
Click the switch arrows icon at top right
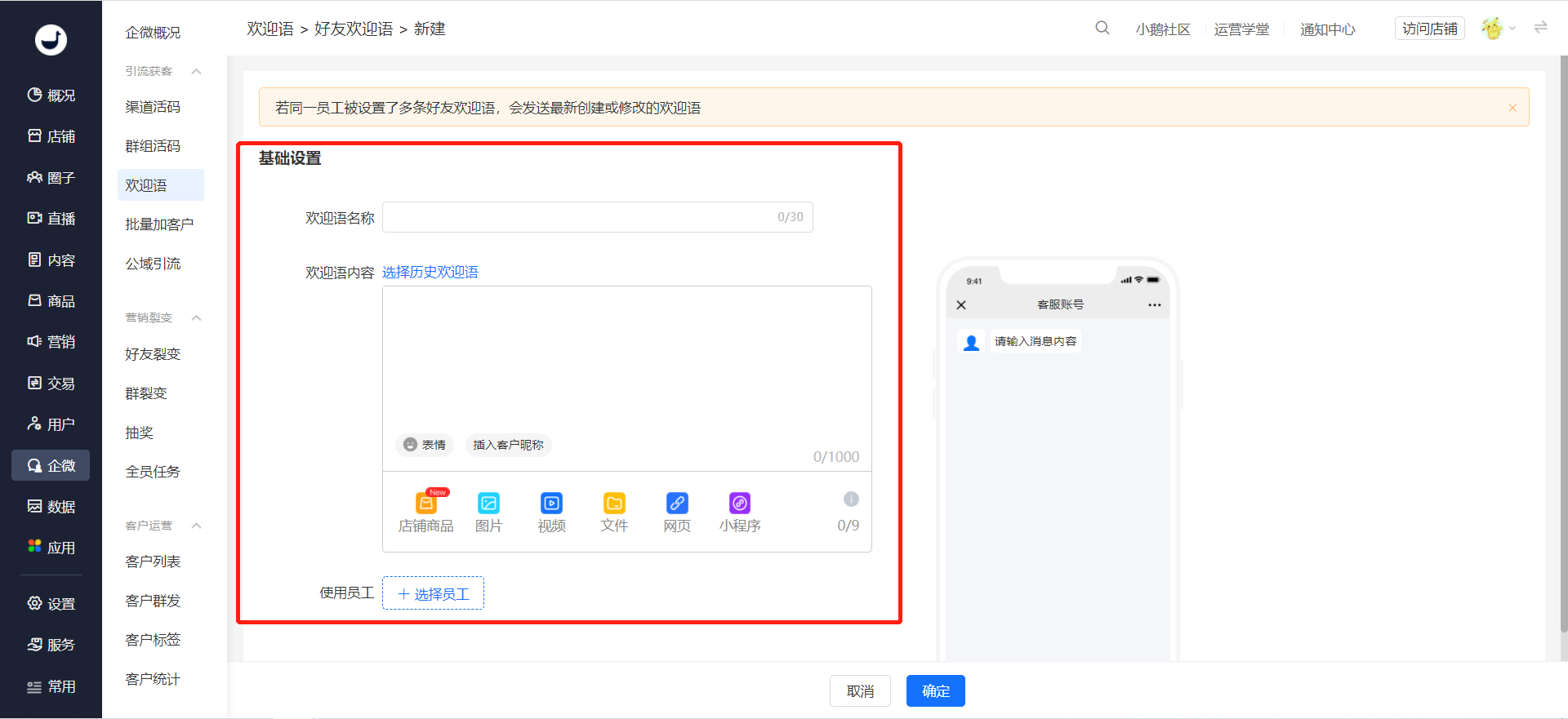[1540, 28]
